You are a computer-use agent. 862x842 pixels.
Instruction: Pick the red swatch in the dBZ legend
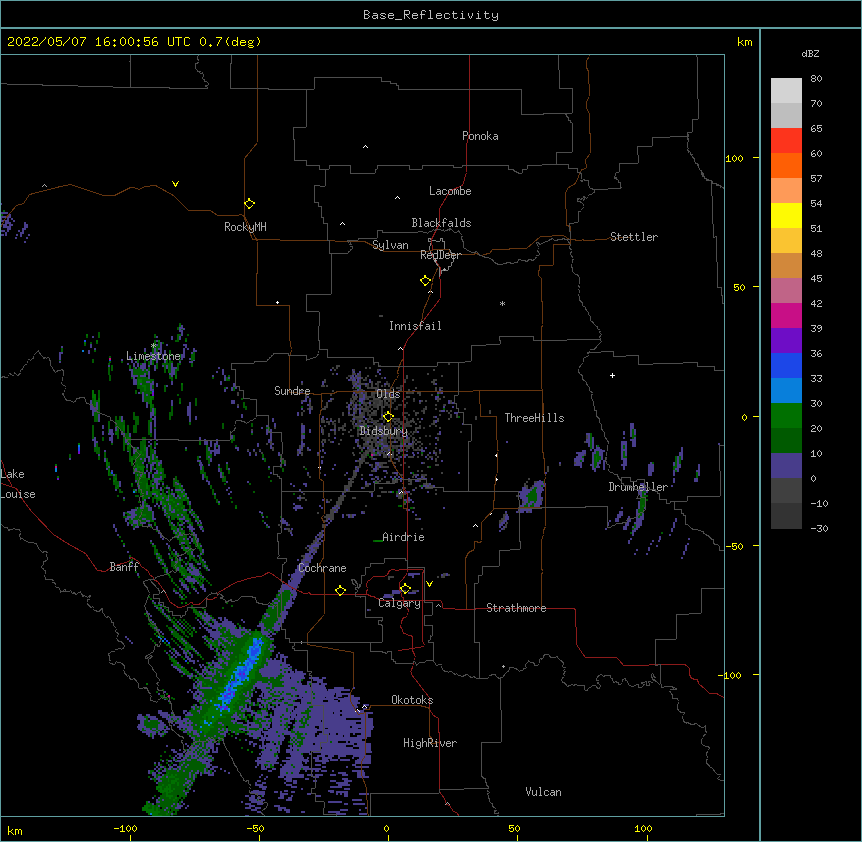tap(786, 141)
